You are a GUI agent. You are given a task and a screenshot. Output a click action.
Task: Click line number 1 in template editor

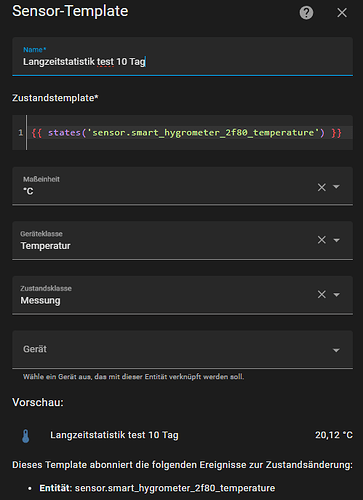tap(20, 133)
